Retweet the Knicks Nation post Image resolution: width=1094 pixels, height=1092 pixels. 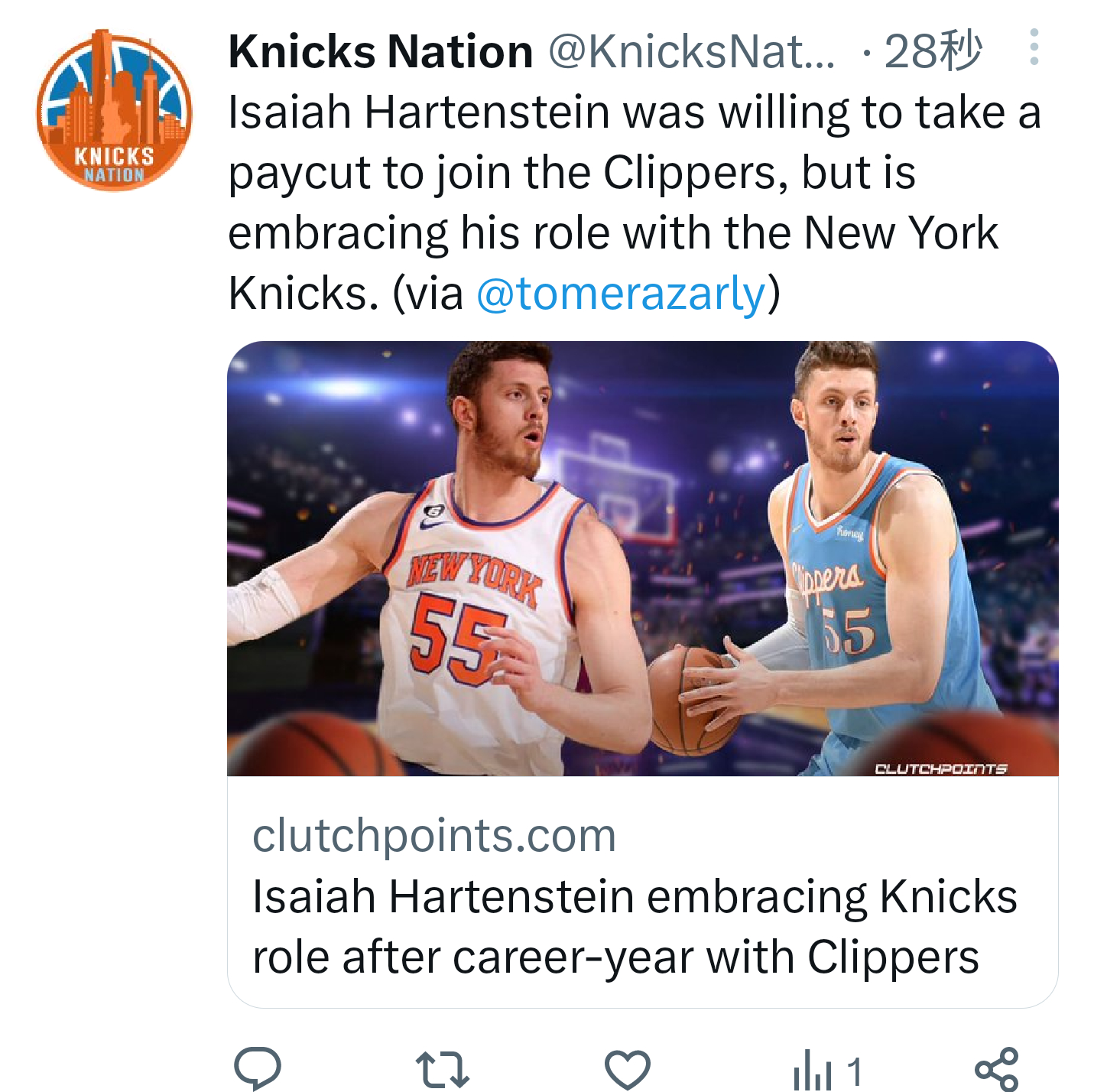tap(442, 1069)
